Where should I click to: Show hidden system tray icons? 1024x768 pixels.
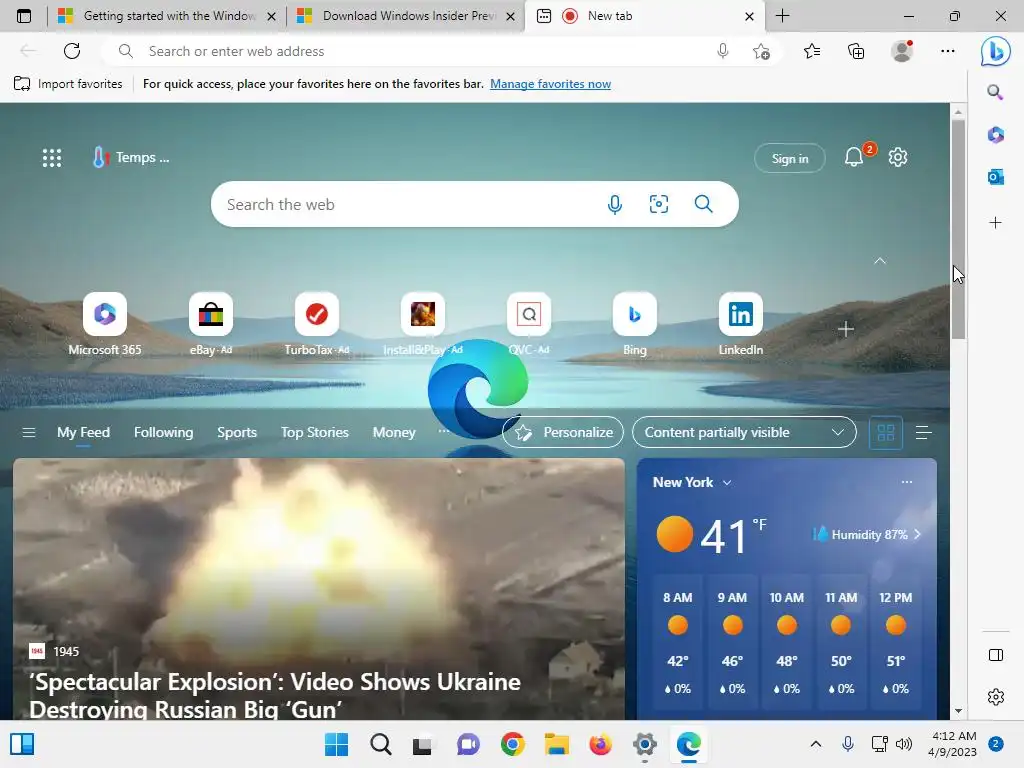coord(816,744)
